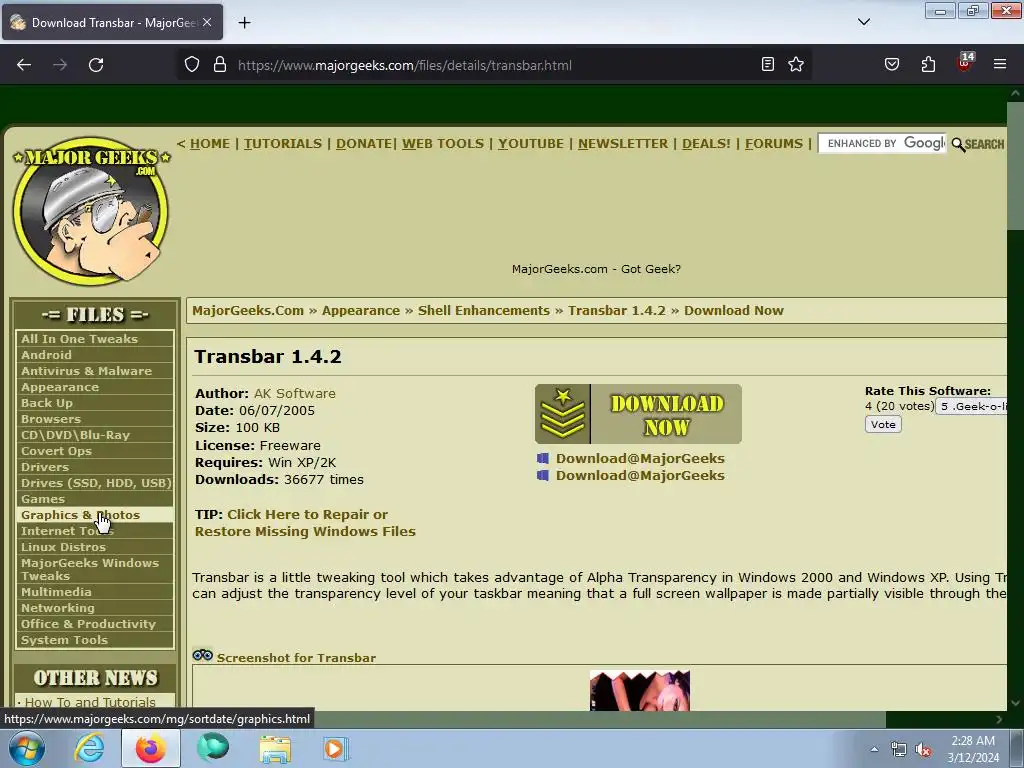Open FORUMS in the top navigation

tap(774, 144)
